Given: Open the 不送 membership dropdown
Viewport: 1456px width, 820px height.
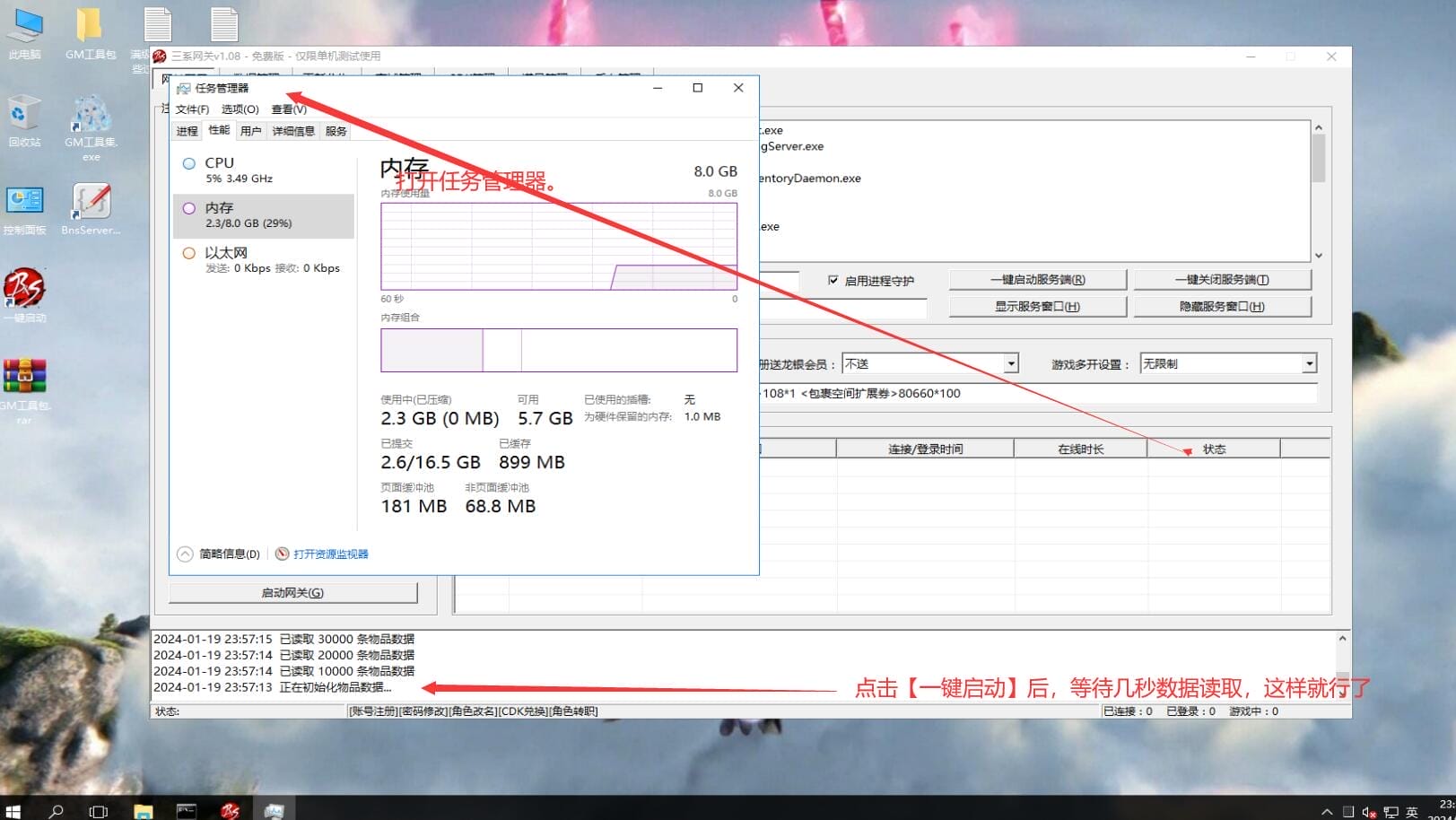Looking at the screenshot, I should pos(1011,363).
